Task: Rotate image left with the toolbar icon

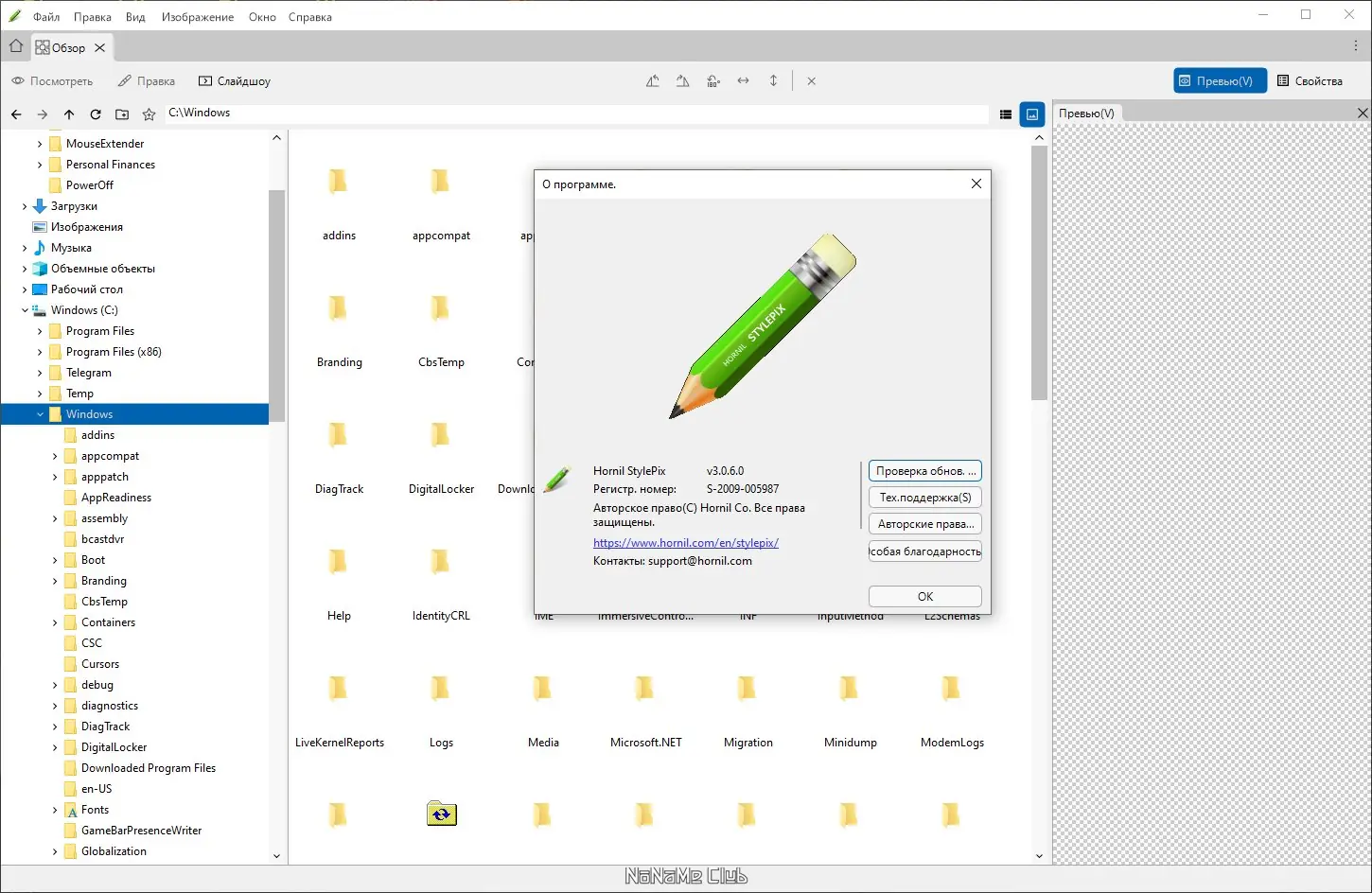Action: click(x=653, y=81)
